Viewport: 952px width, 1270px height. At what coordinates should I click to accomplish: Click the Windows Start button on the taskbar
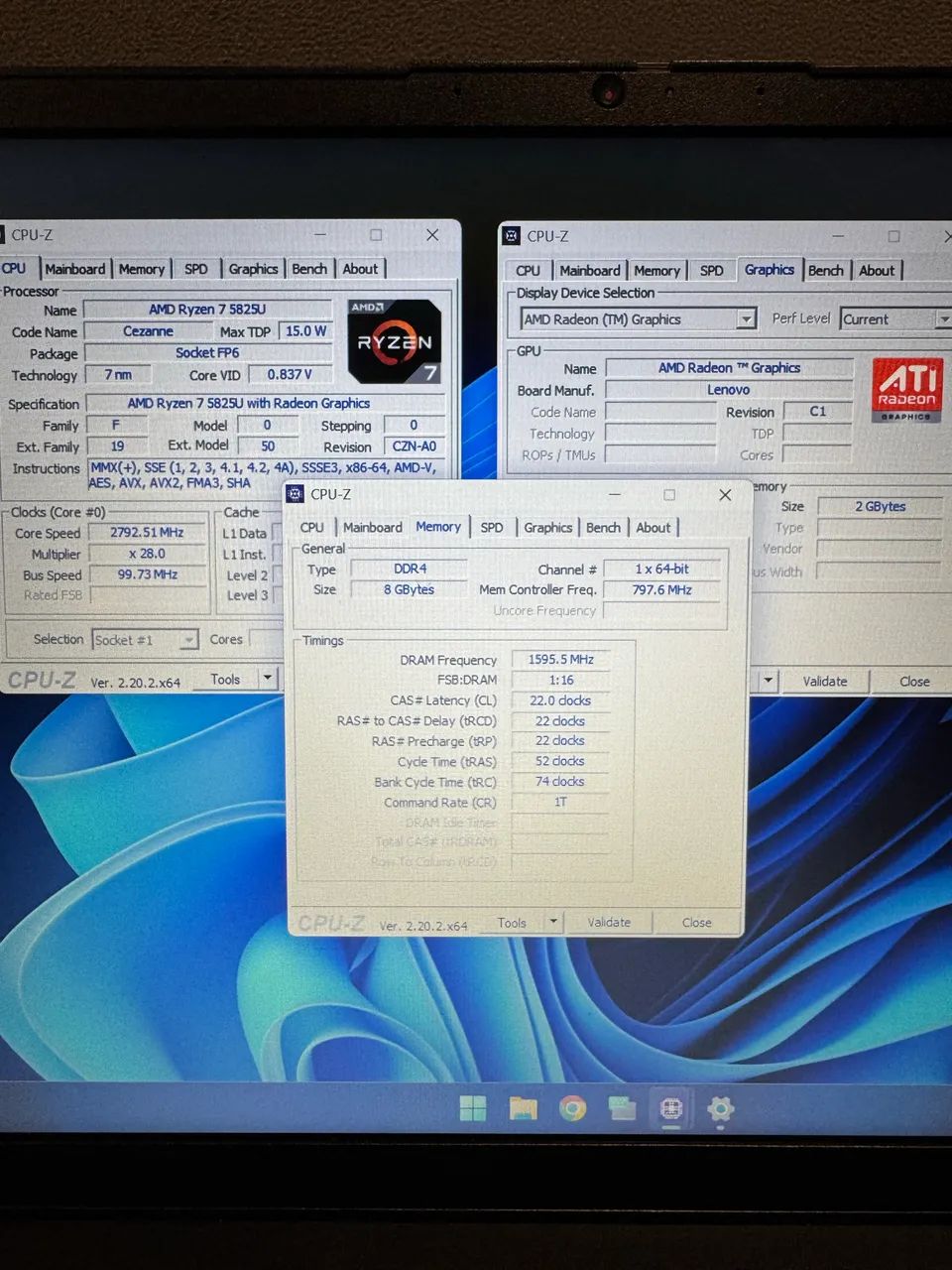473,1108
